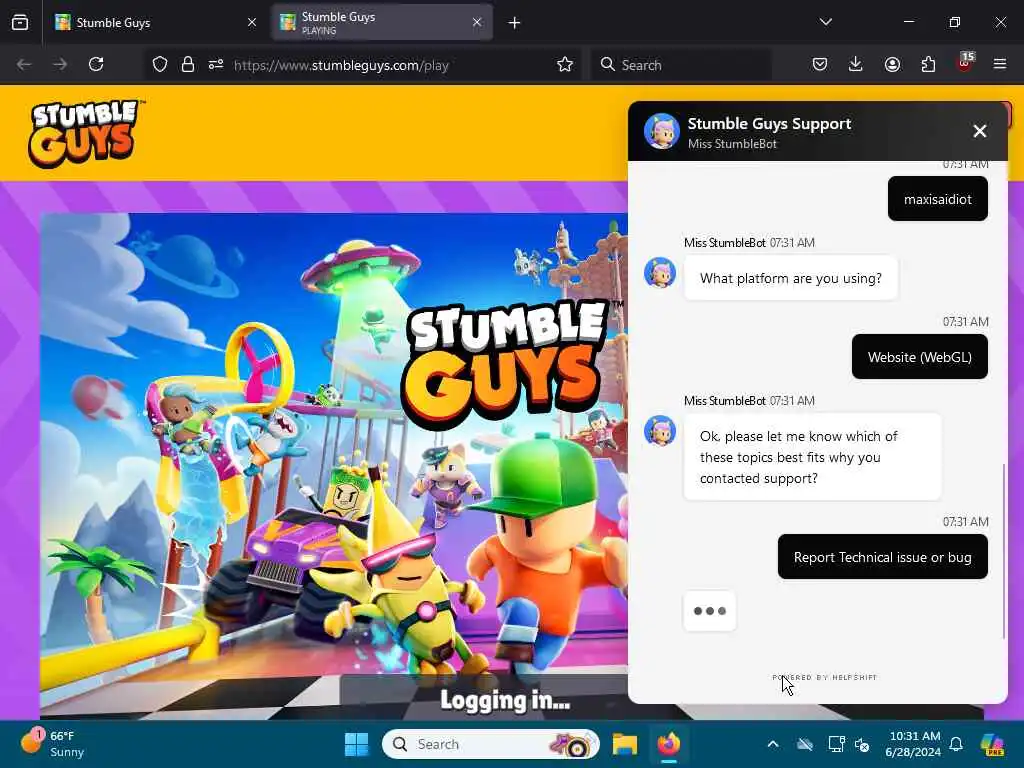Image resolution: width=1024 pixels, height=768 pixels.
Task: Show hidden system tray icons
Action: (x=773, y=744)
